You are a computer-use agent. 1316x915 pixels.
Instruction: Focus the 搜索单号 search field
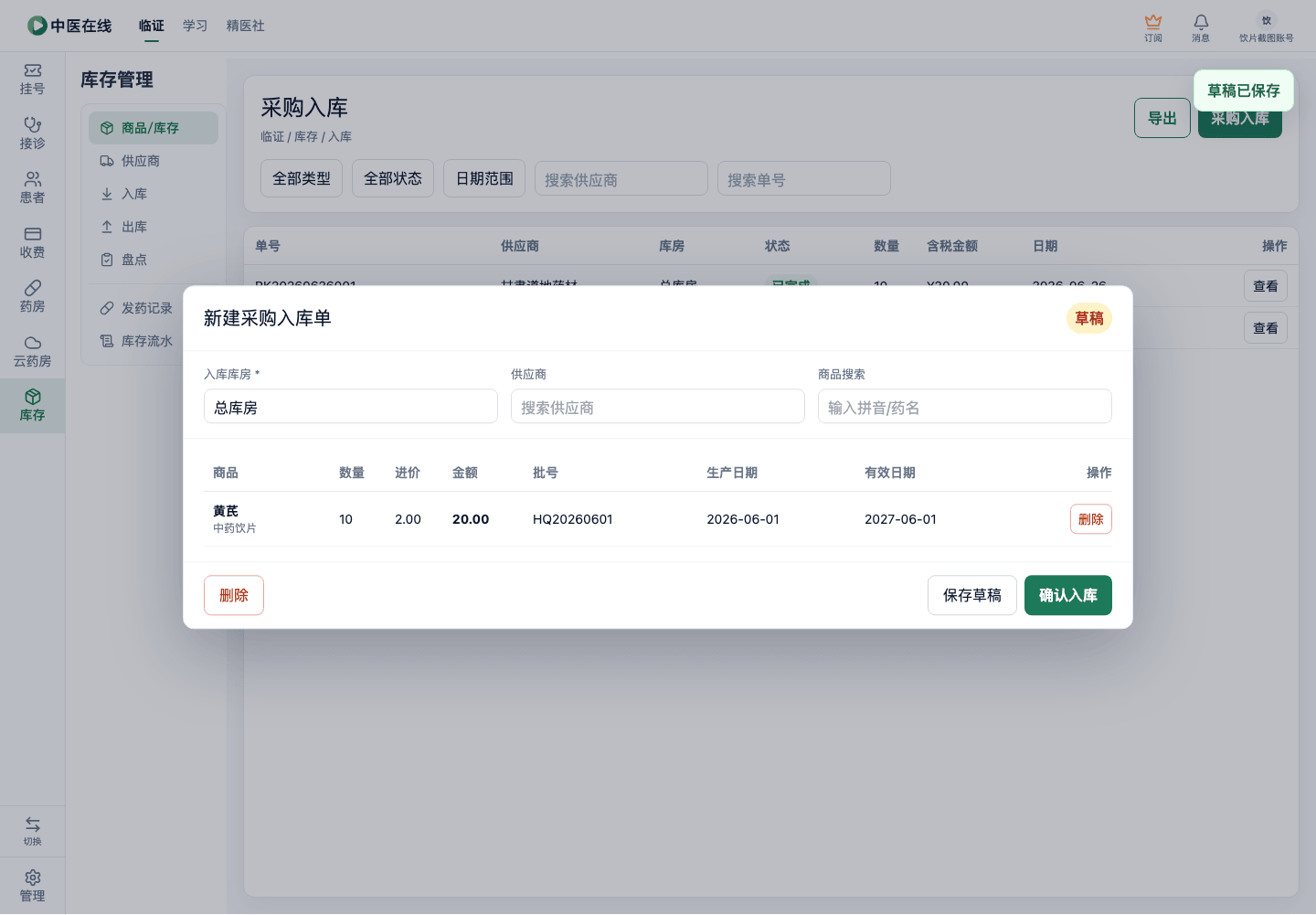click(x=804, y=179)
